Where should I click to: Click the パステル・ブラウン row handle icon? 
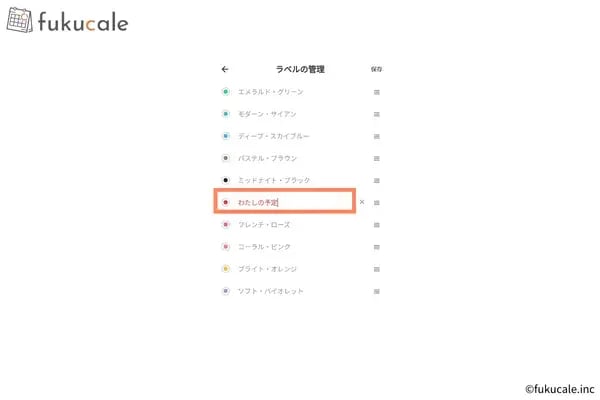(377, 158)
